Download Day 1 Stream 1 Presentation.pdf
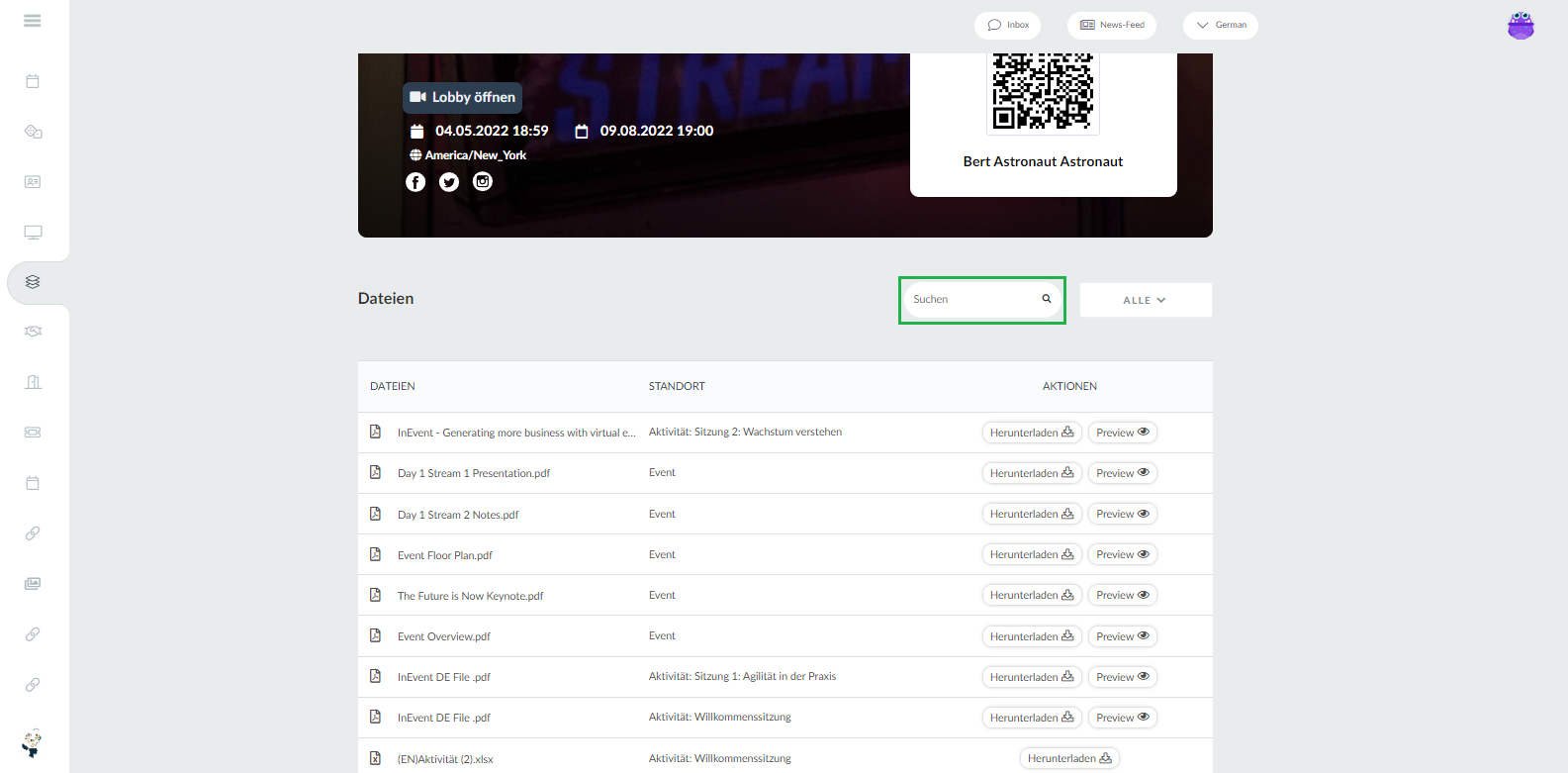The width and height of the screenshot is (1568, 773). (1032, 473)
